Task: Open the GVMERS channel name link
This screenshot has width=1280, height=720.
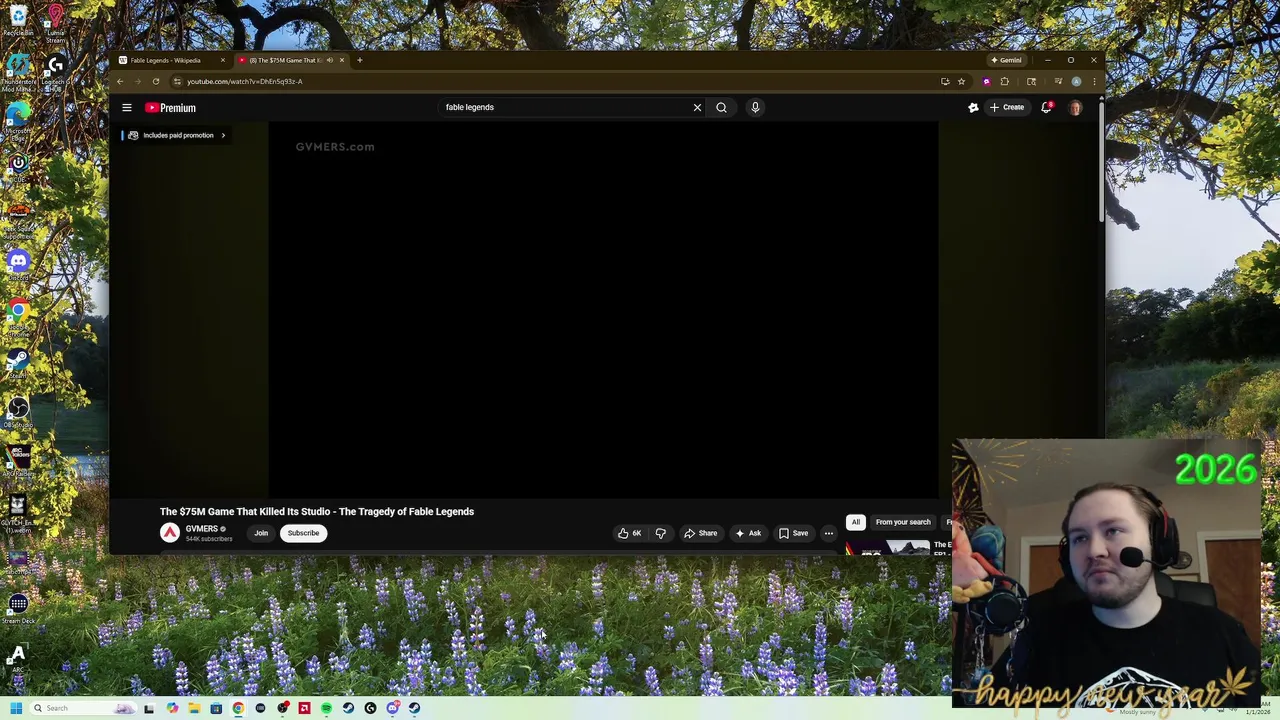Action: [201, 529]
